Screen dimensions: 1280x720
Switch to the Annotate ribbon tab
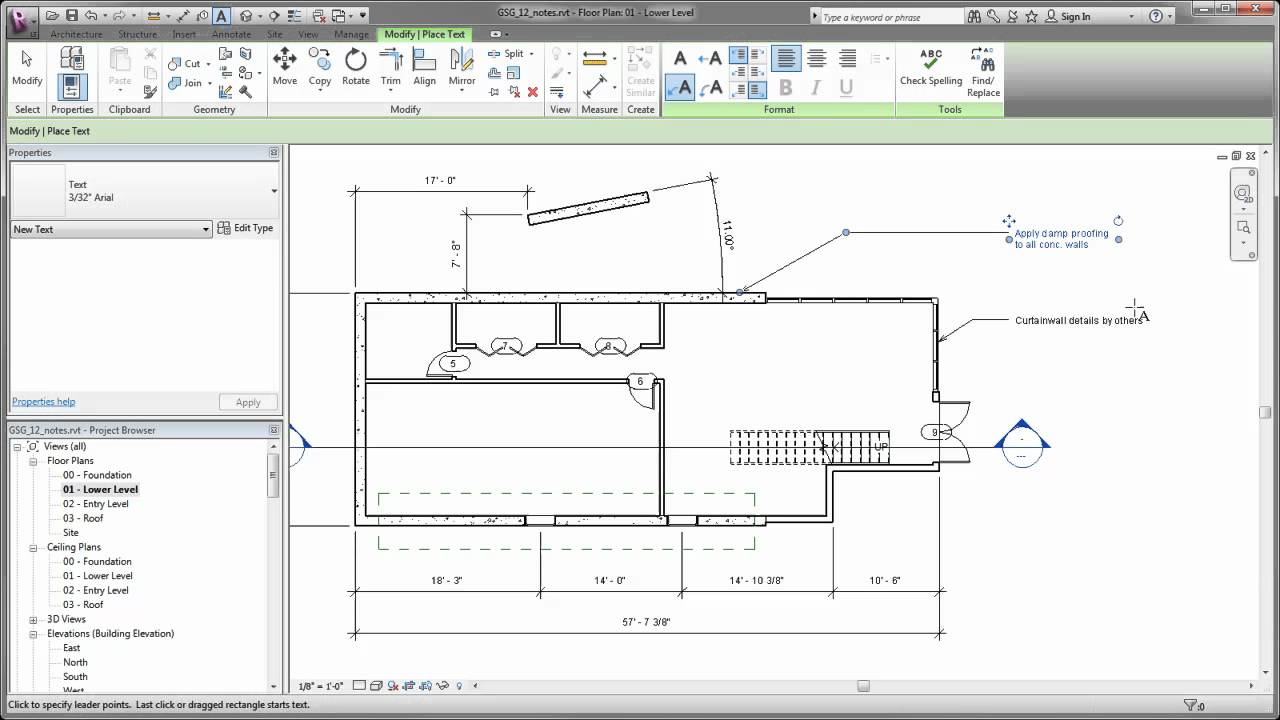click(x=231, y=33)
